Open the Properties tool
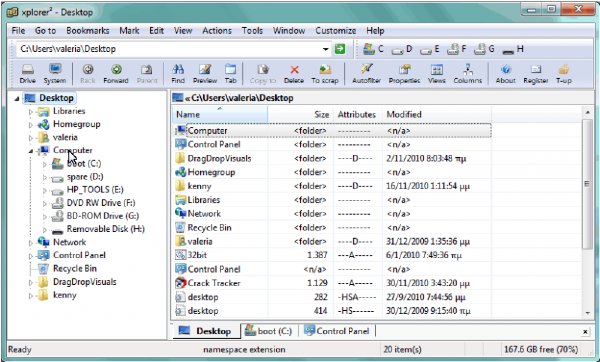The image size is (600, 362). (404, 73)
